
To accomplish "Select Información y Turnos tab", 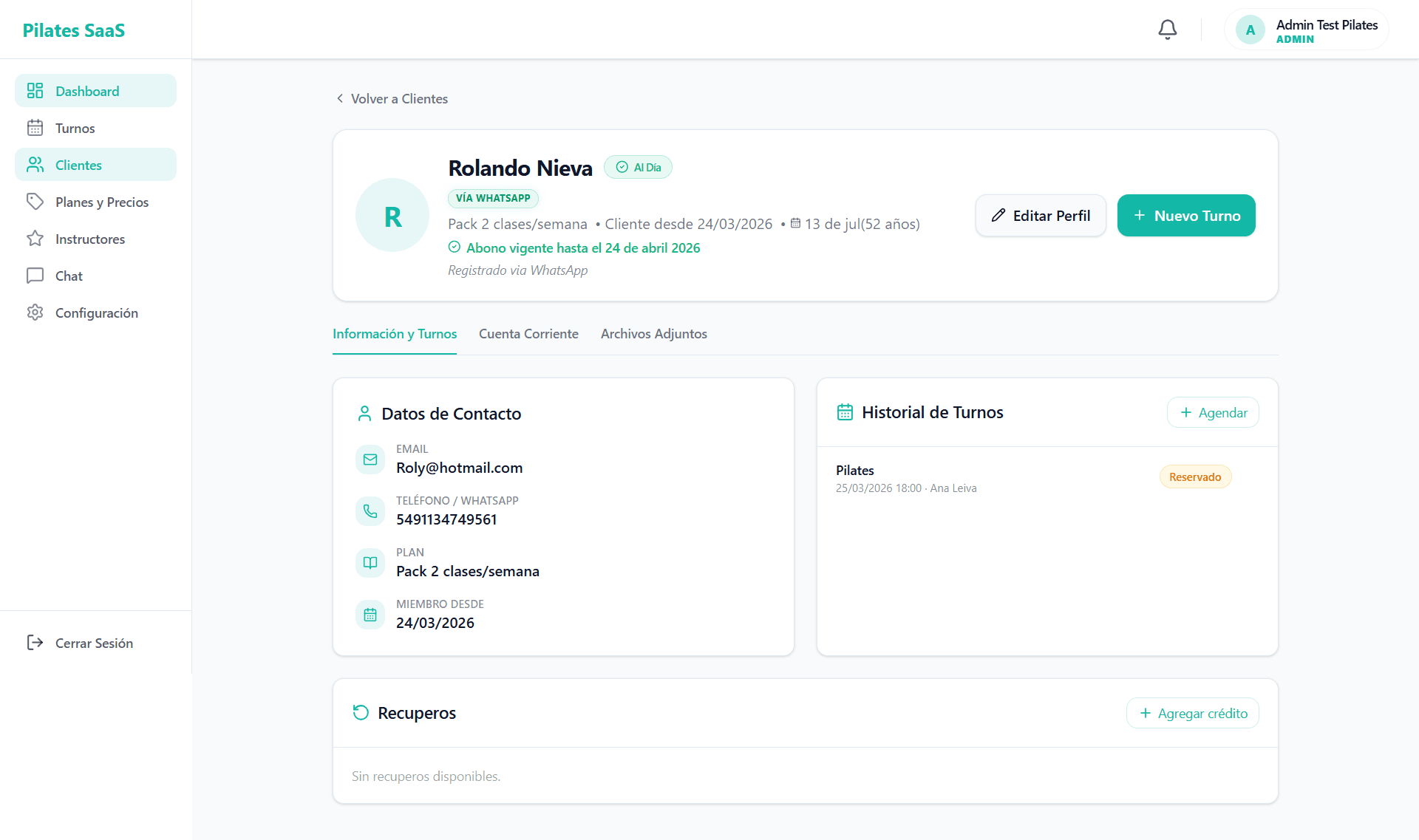I will click(x=395, y=334).
